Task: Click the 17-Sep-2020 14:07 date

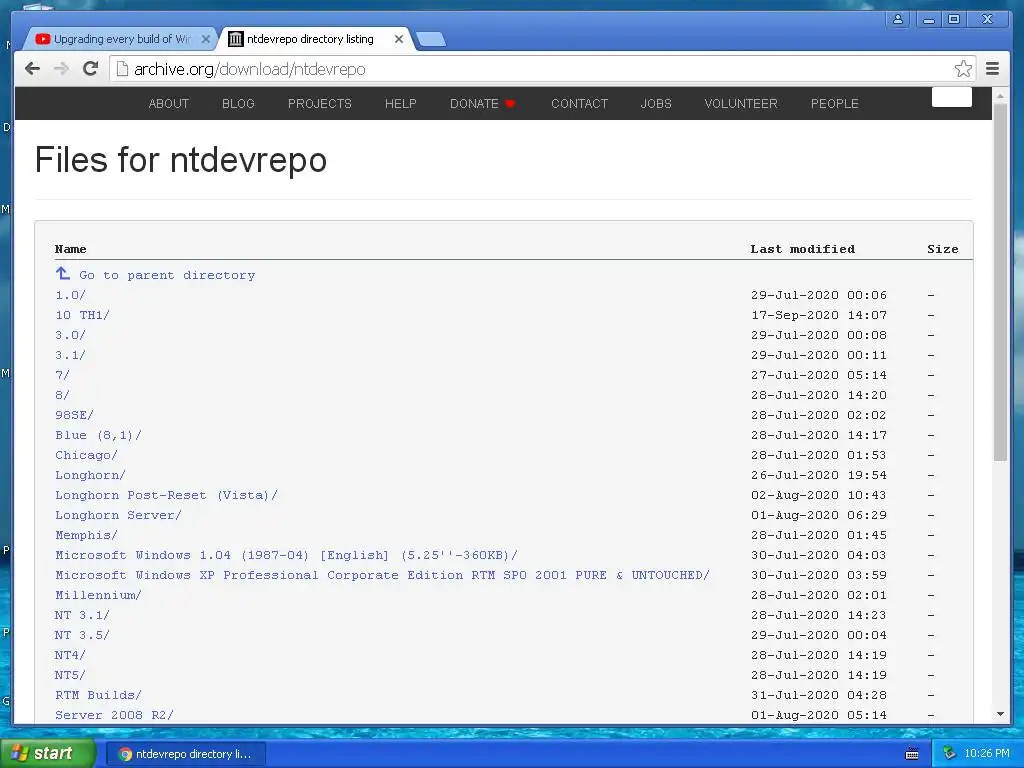Action: (x=819, y=315)
